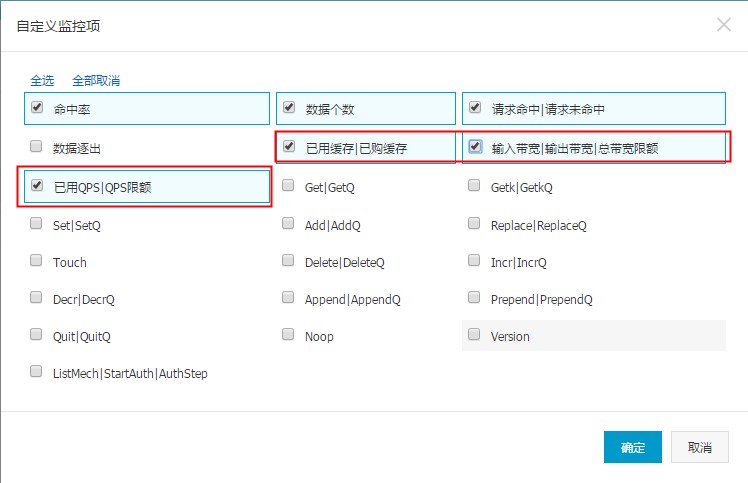
Task: Check the Get|GetQ option
Action: pos(288,185)
